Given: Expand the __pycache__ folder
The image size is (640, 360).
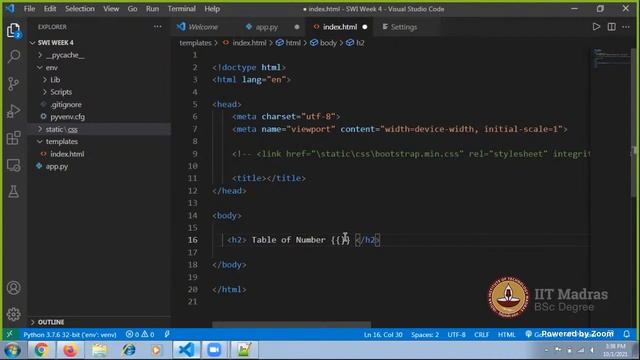Looking at the screenshot, I should point(65,55).
